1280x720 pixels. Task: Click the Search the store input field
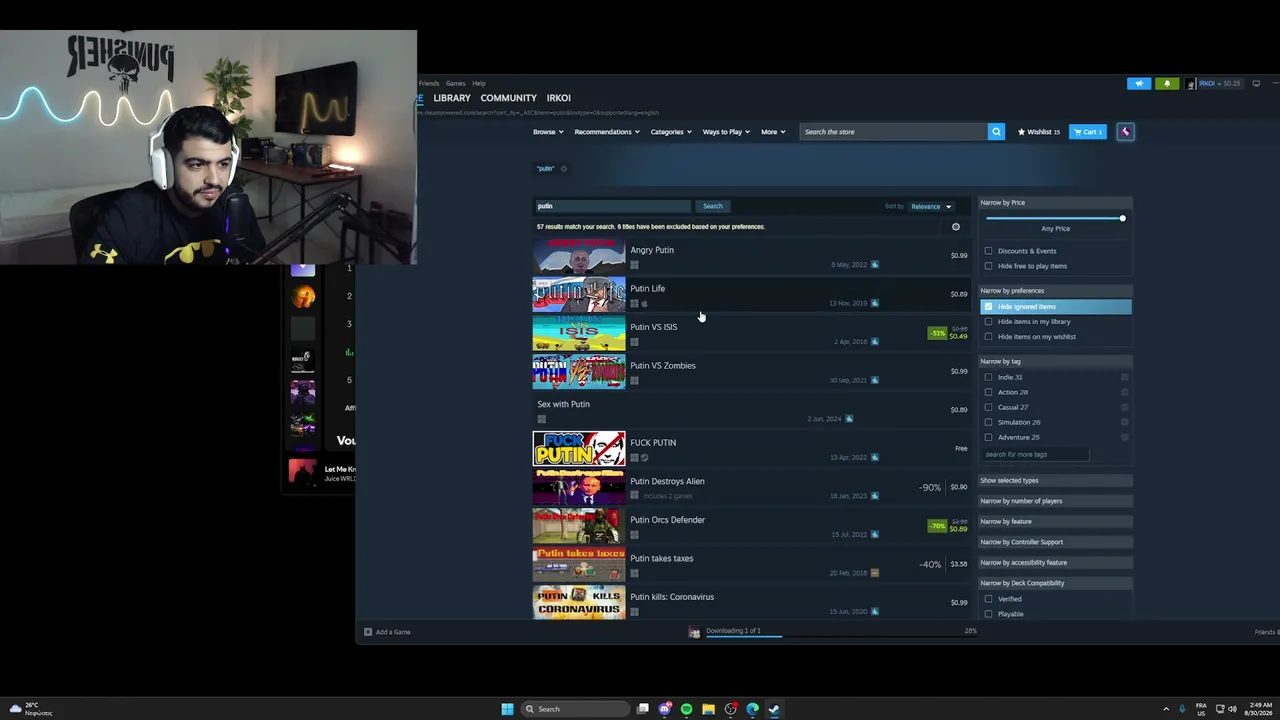pos(893,132)
